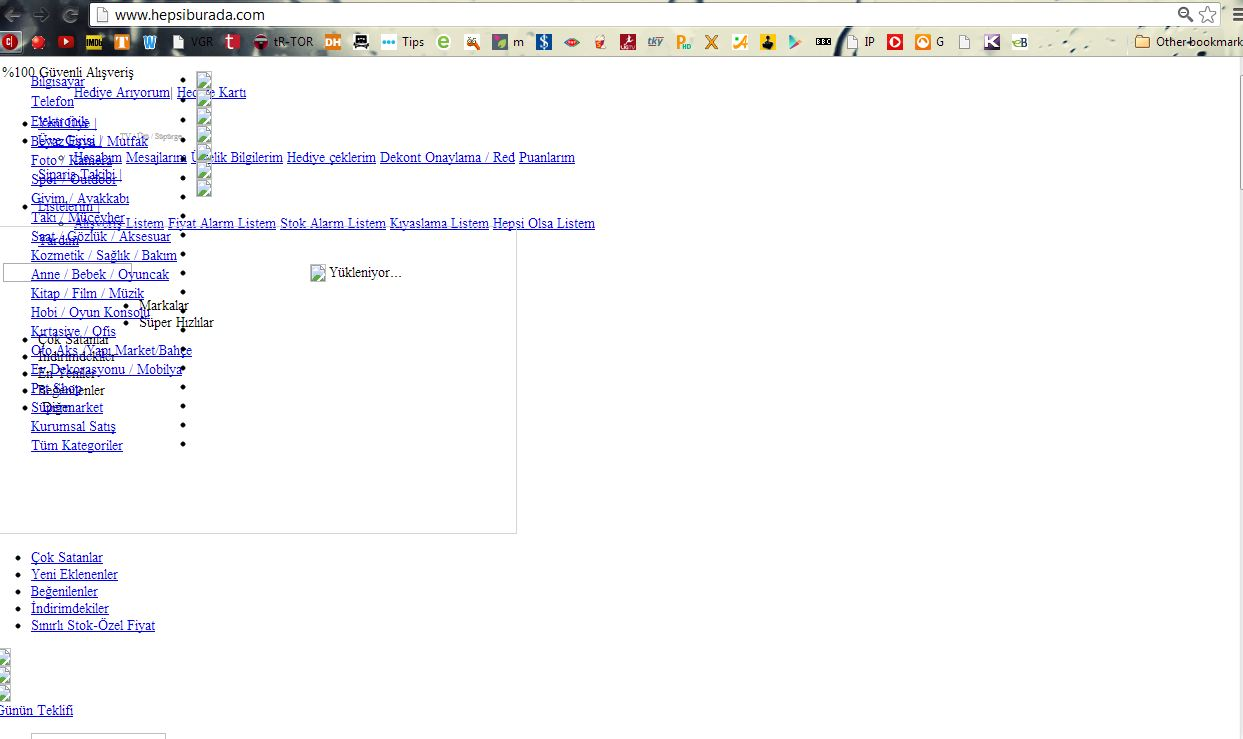Screen dimensions: 1243x739
Task: Focus the hepsiburada.com address bar
Action: point(640,15)
